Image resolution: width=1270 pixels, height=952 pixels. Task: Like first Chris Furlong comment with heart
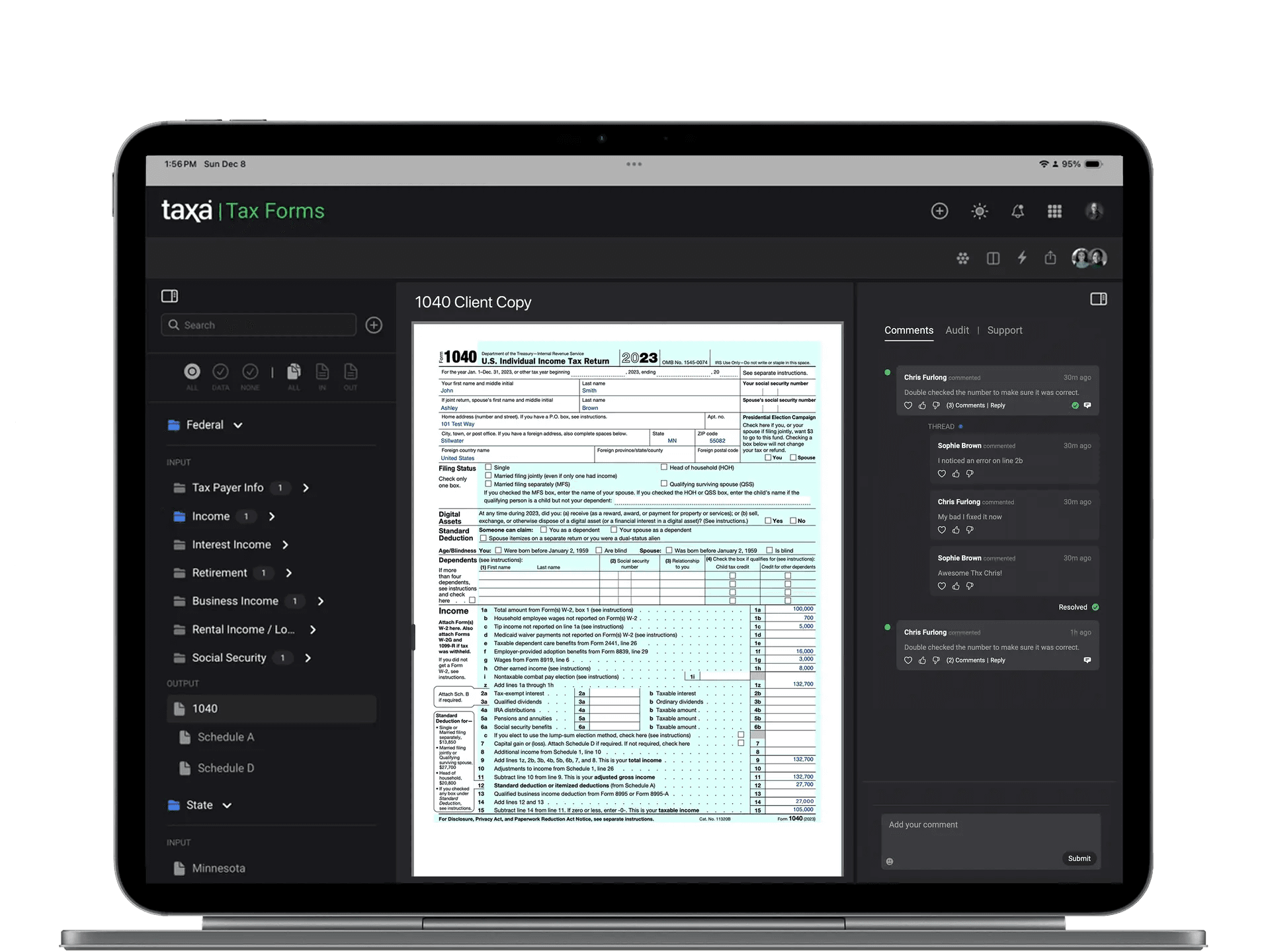tap(908, 405)
